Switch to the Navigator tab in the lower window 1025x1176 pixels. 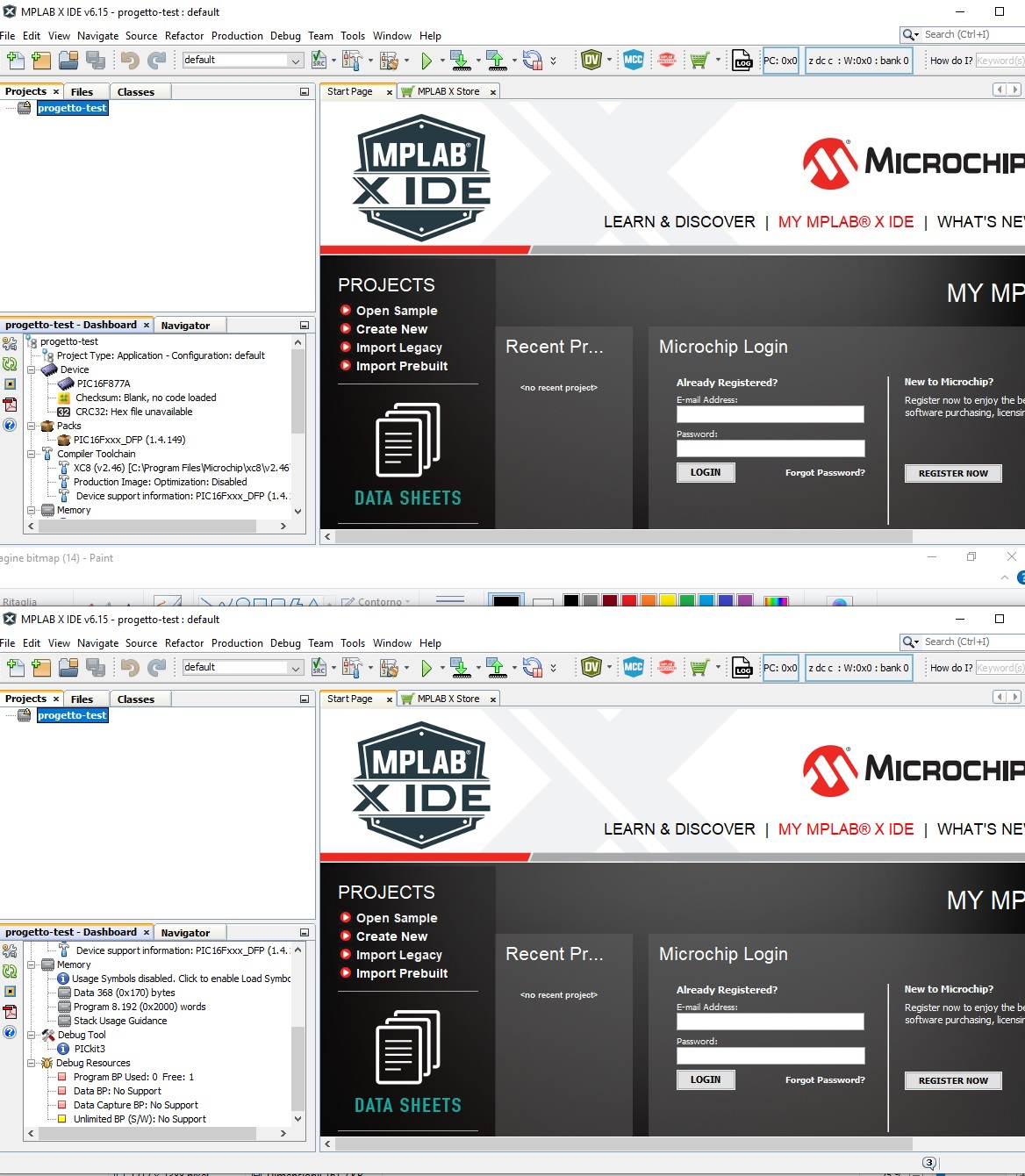185,933
